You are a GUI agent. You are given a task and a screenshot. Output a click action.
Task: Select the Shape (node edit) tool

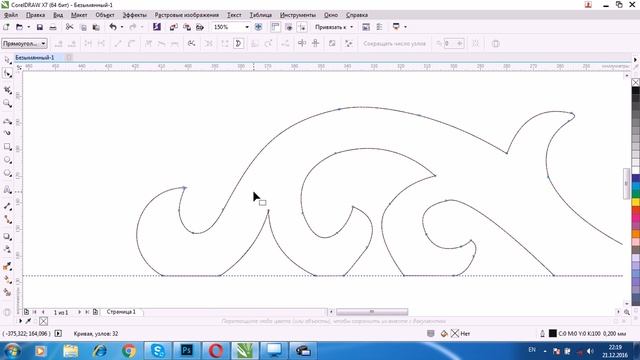(7, 74)
